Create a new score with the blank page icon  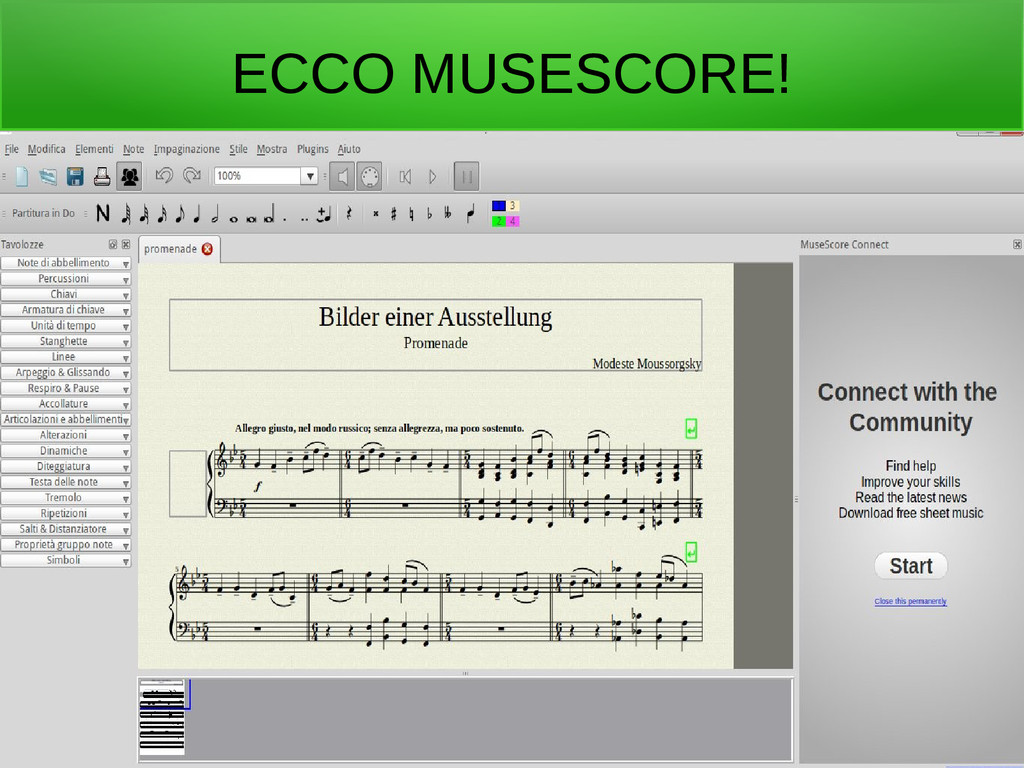(22, 176)
